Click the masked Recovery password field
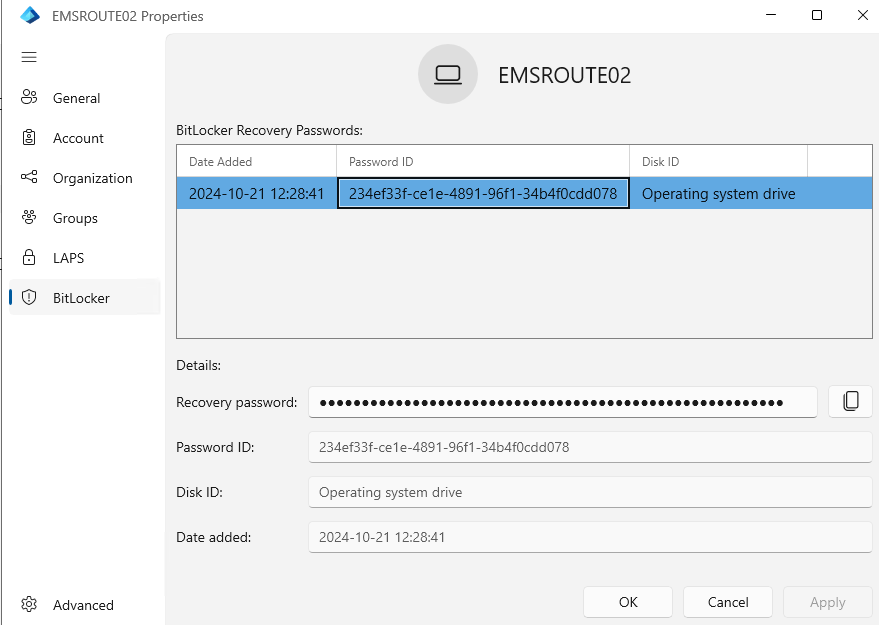This screenshot has width=879, height=625. 562,402
